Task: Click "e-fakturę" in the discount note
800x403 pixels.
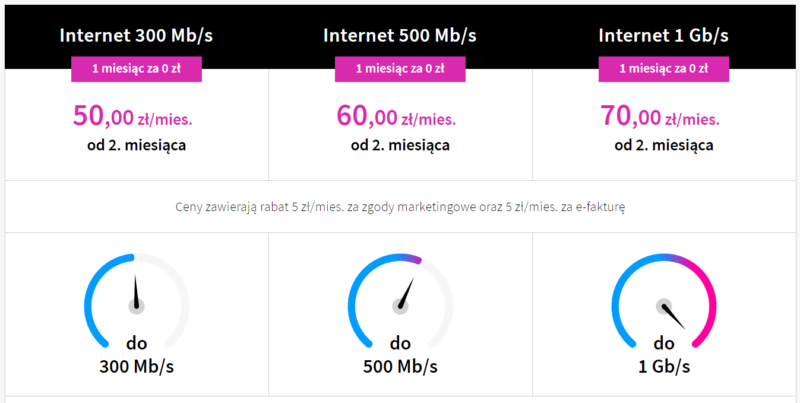Action: coord(599,208)
